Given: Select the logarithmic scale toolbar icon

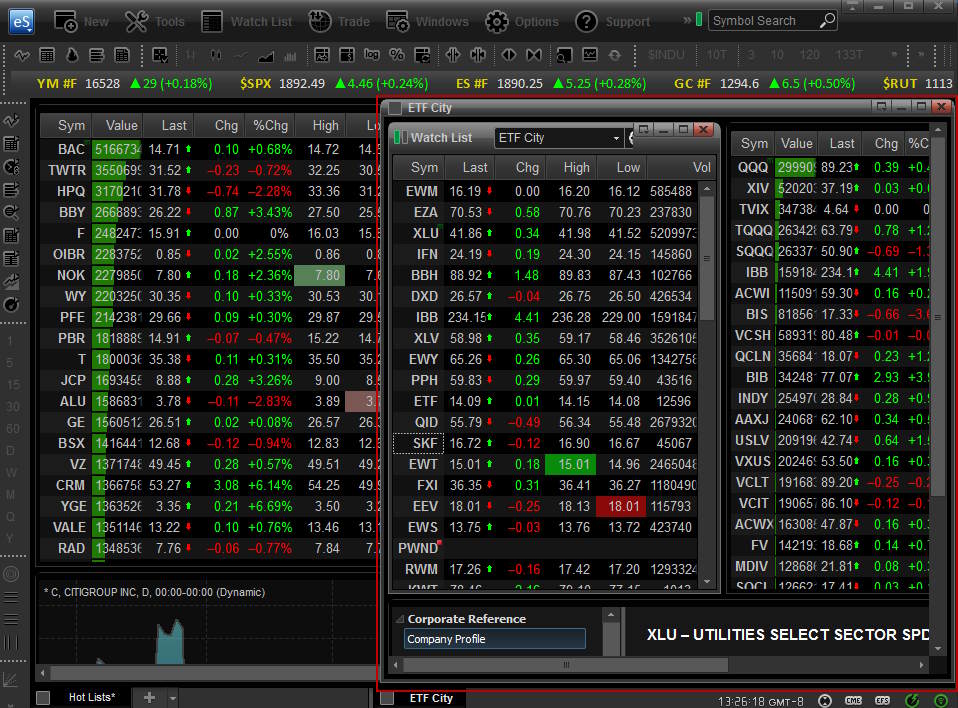Looking at the screenshot, I should (373, 55).
